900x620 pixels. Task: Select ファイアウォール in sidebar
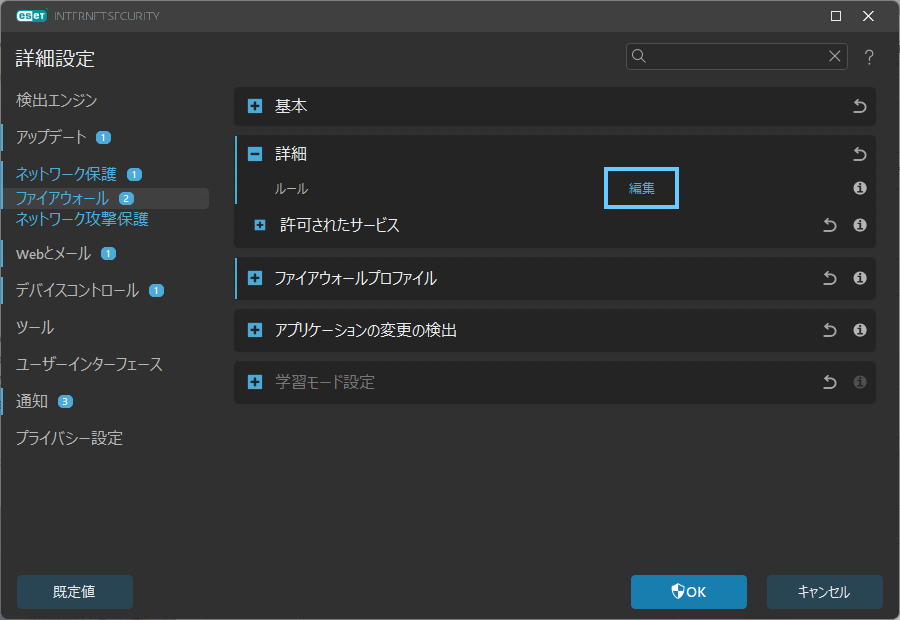coord(62,199)
